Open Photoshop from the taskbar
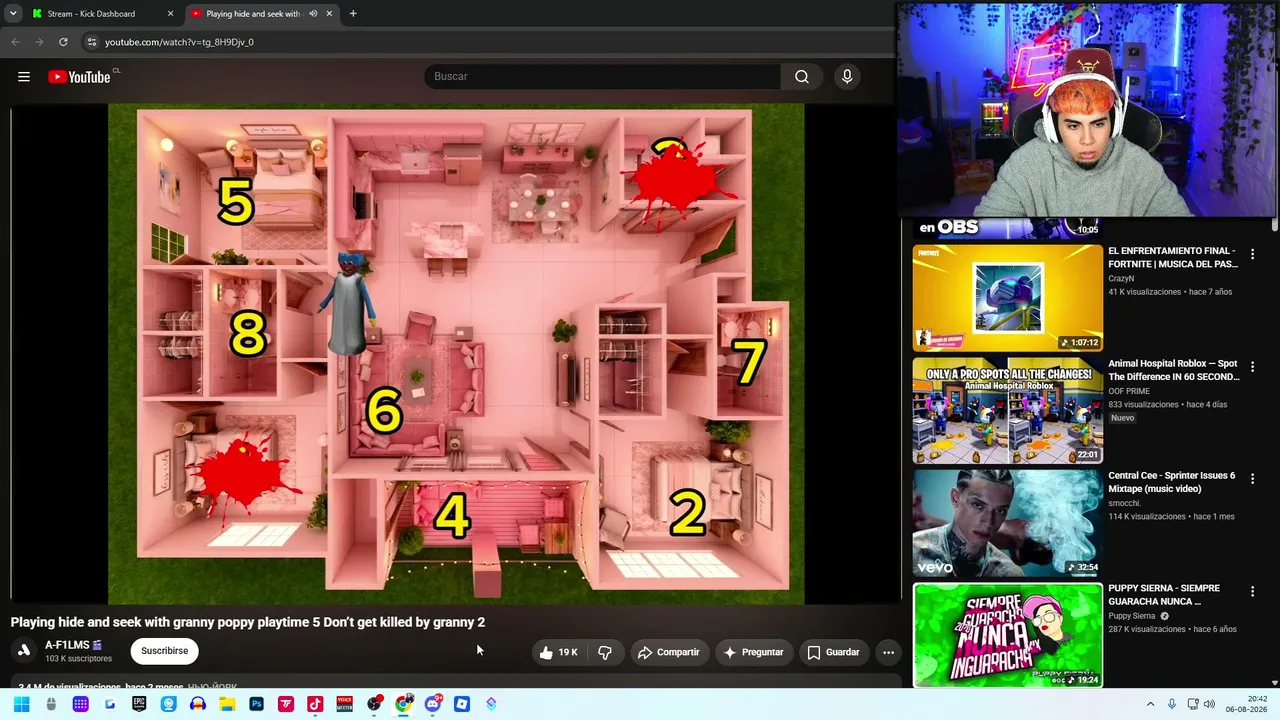 (257, 704)
